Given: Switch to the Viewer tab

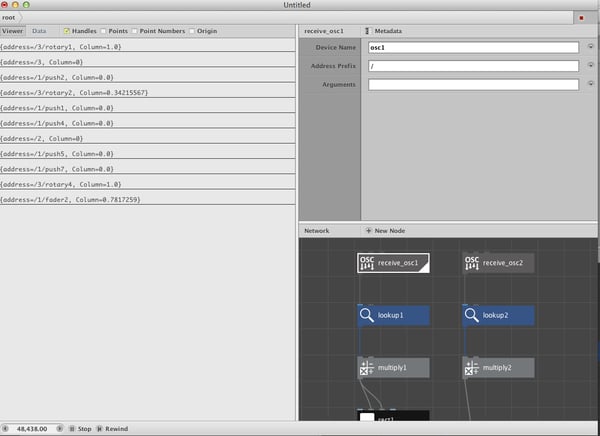Looking at the screenshot, I should (x=13, y=31).
